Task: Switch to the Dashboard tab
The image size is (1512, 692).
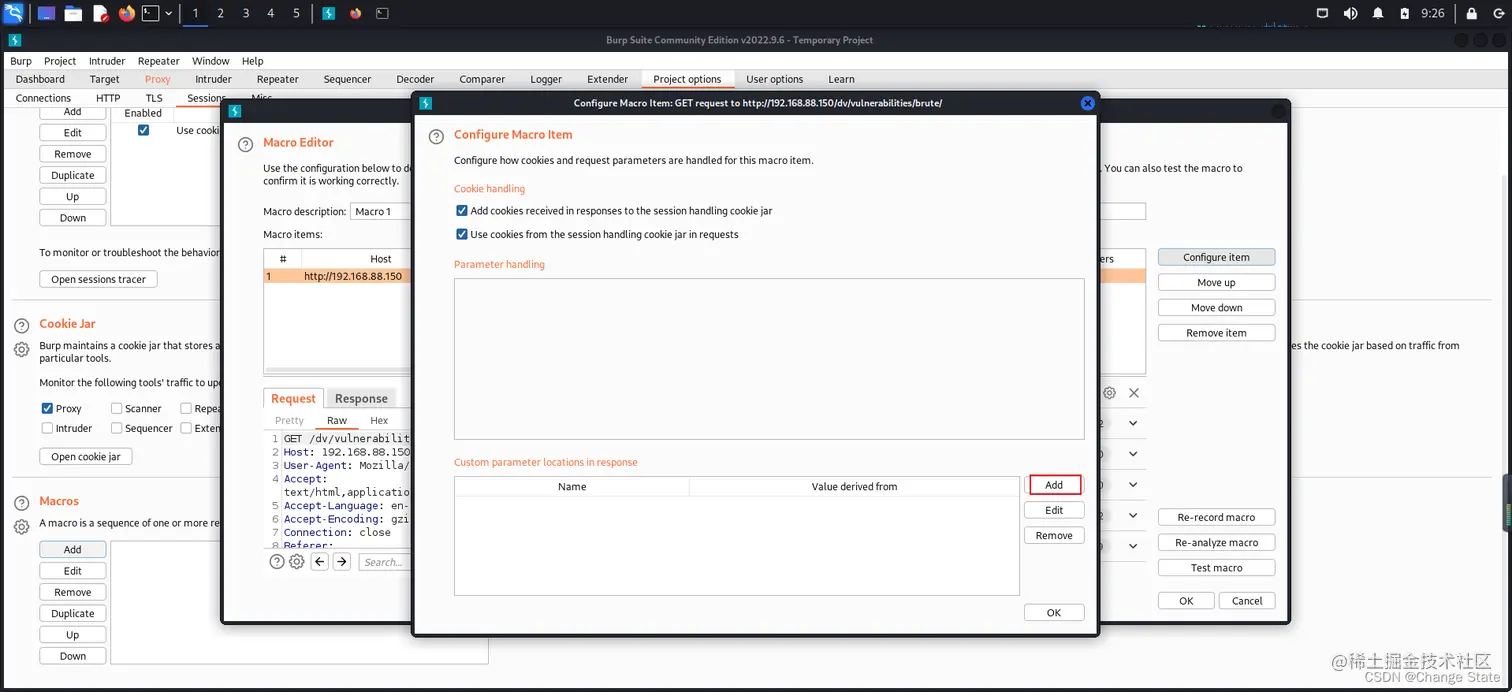Action: tap(40, 79)
